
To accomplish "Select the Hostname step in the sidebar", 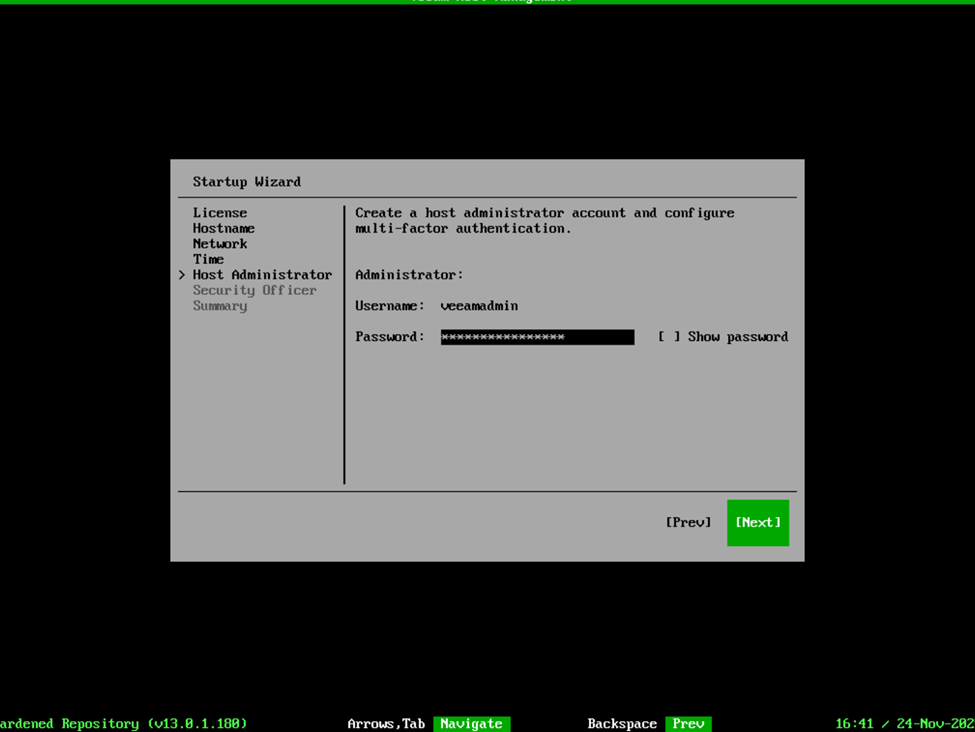I will (x=224, y=228).
